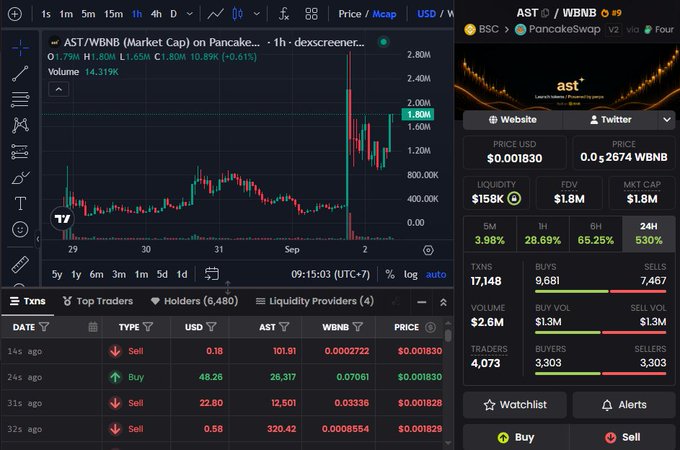
Task: Select the pattern drawing tool
Action: (x=20, y=125)
